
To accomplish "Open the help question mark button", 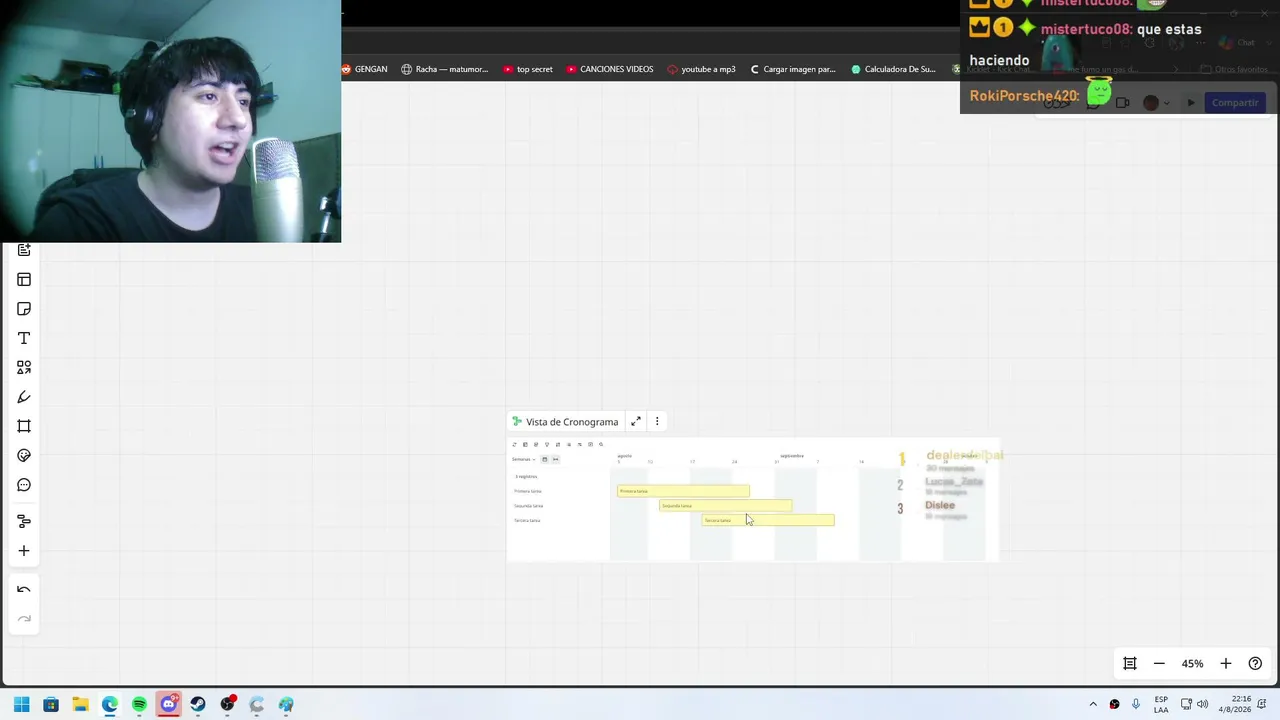I will point(1255,664).
